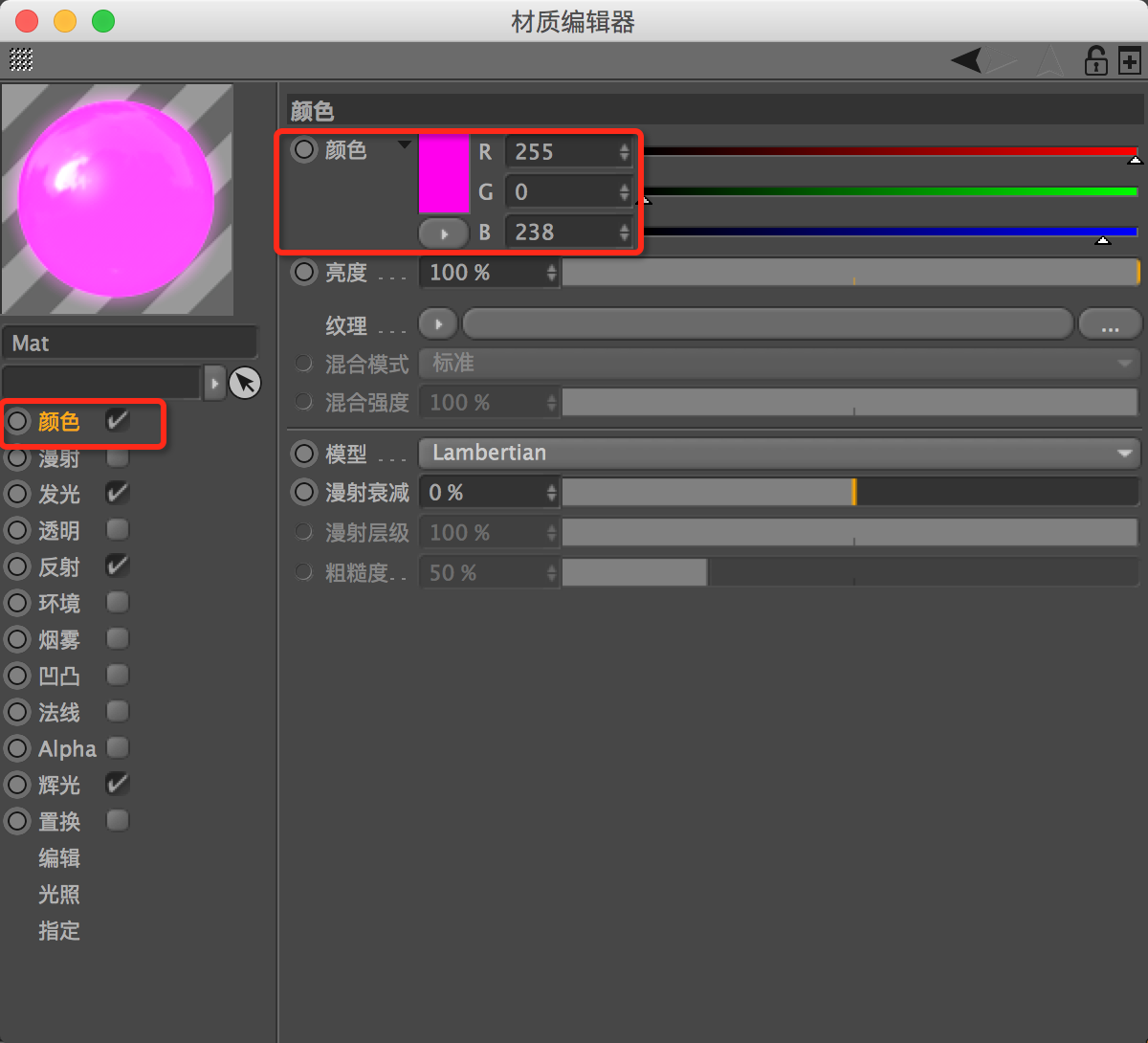Click the long texture name bar
Image resolution: width=1148 pixels, height=1043 pixels.
pyautogui.click(x=767, y=324)
